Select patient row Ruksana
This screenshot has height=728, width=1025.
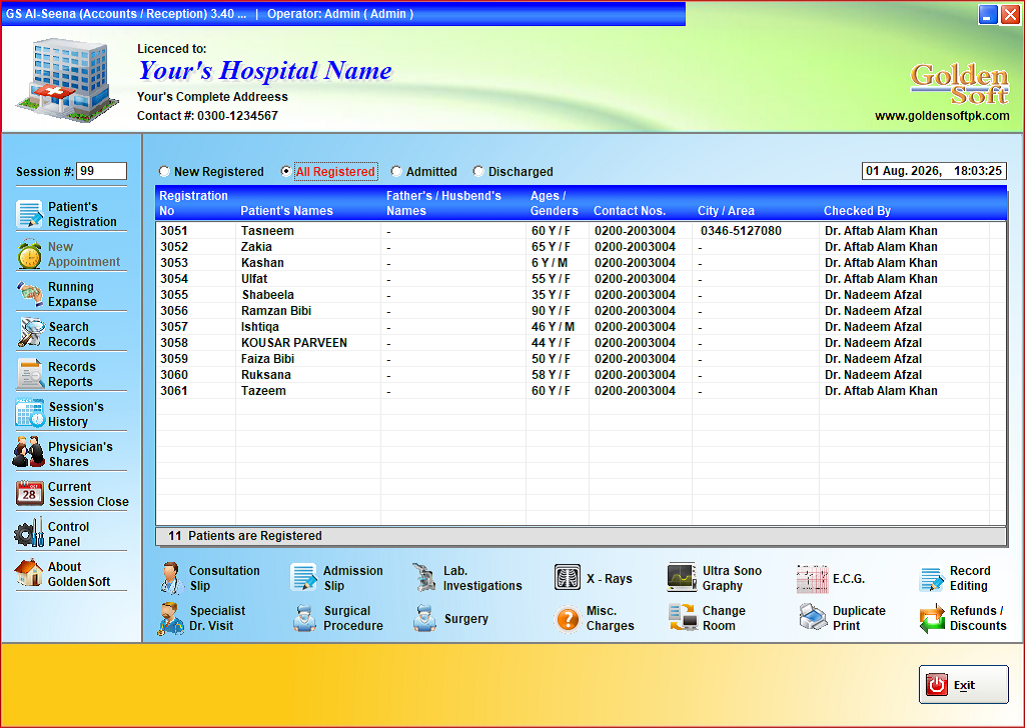[580, 375]
